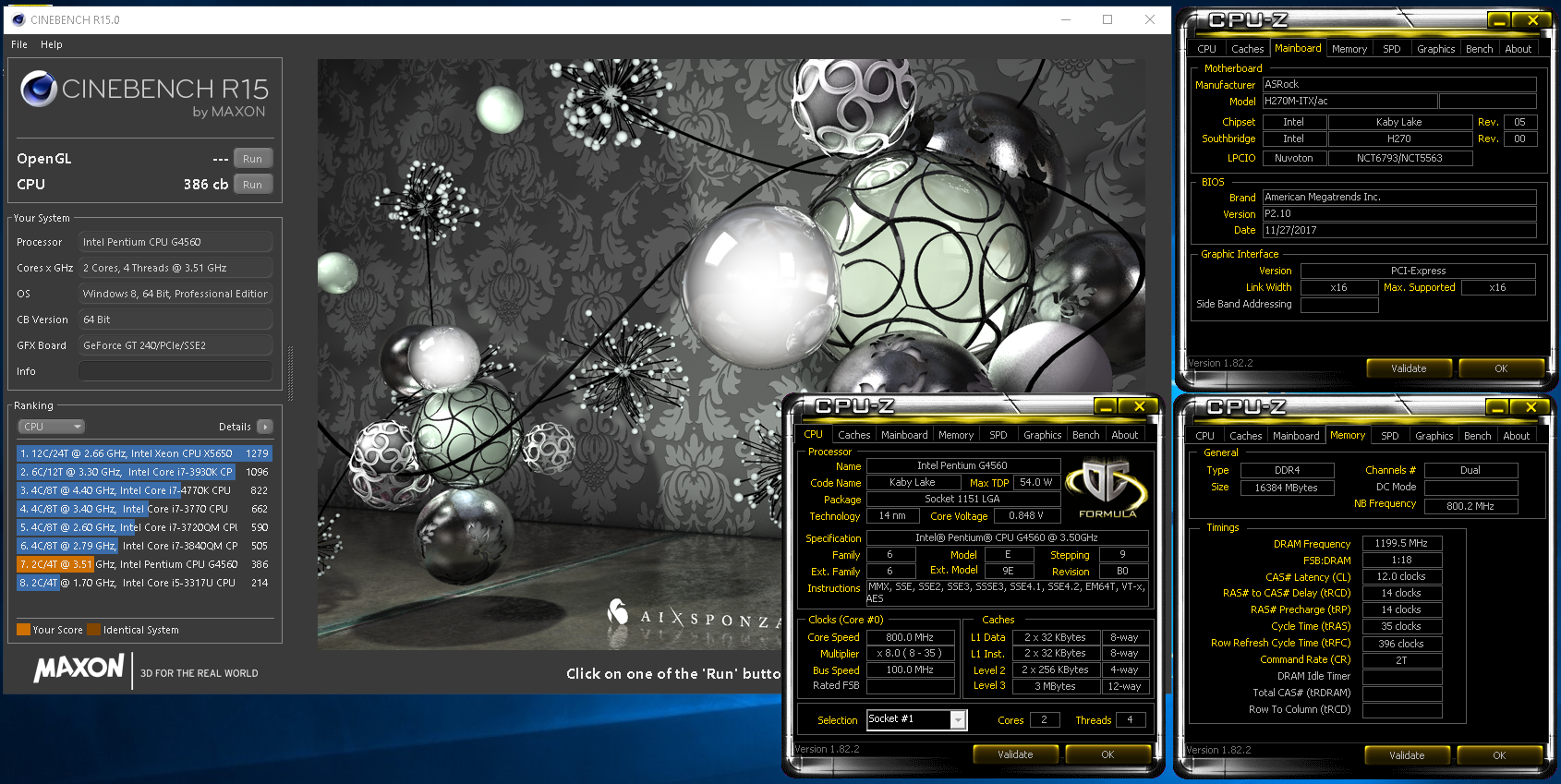Viewport: 1561px width, 784px height.
Task: Minimize the CPU-Z Memory window
Action: [x=1498, y=407]
